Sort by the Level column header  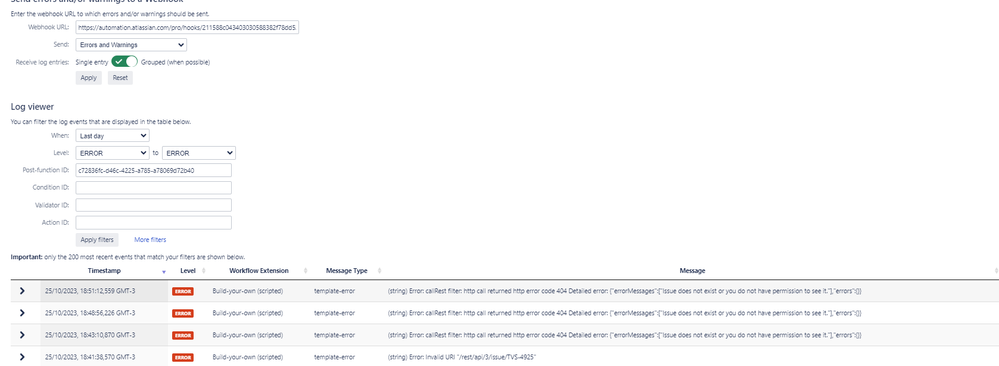tap(188, 271)
